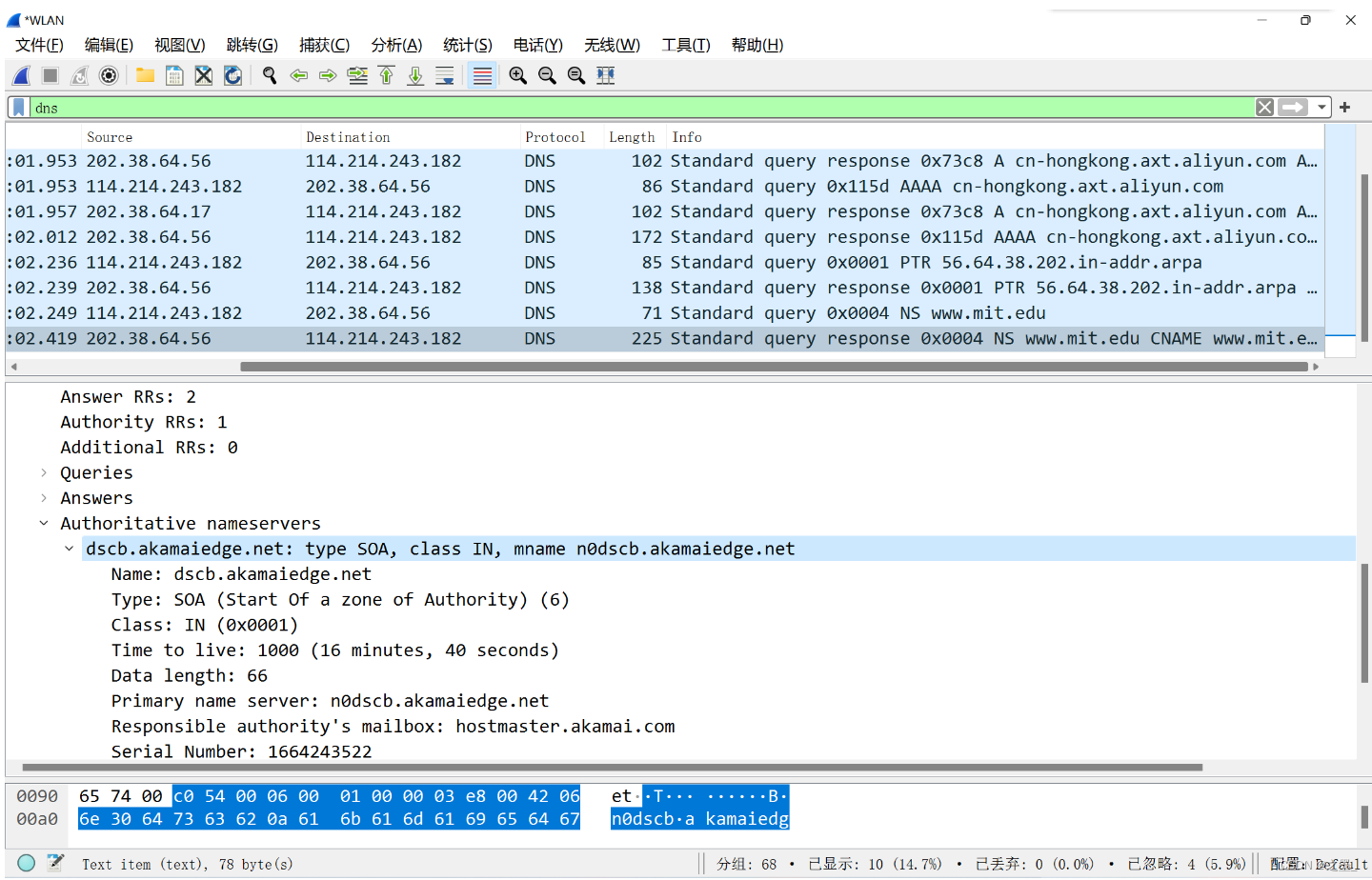
Task: Open the 工具(T) menu
Action: [x=686, y=45]
